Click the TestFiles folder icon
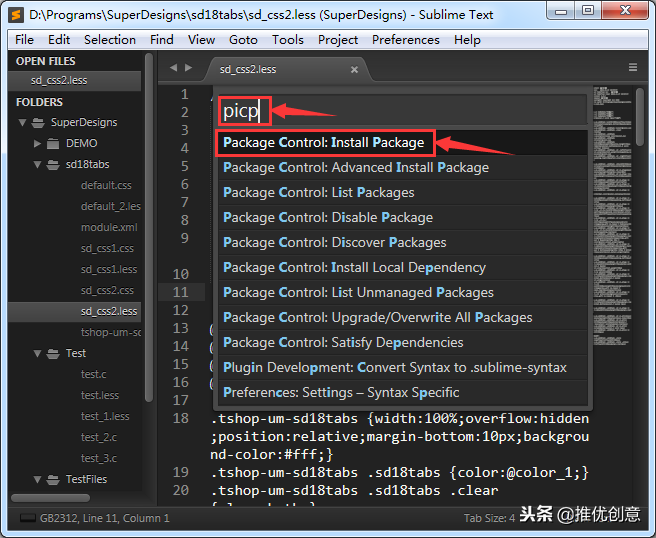The width and height of the screenshot is (656, 538). 53,479
